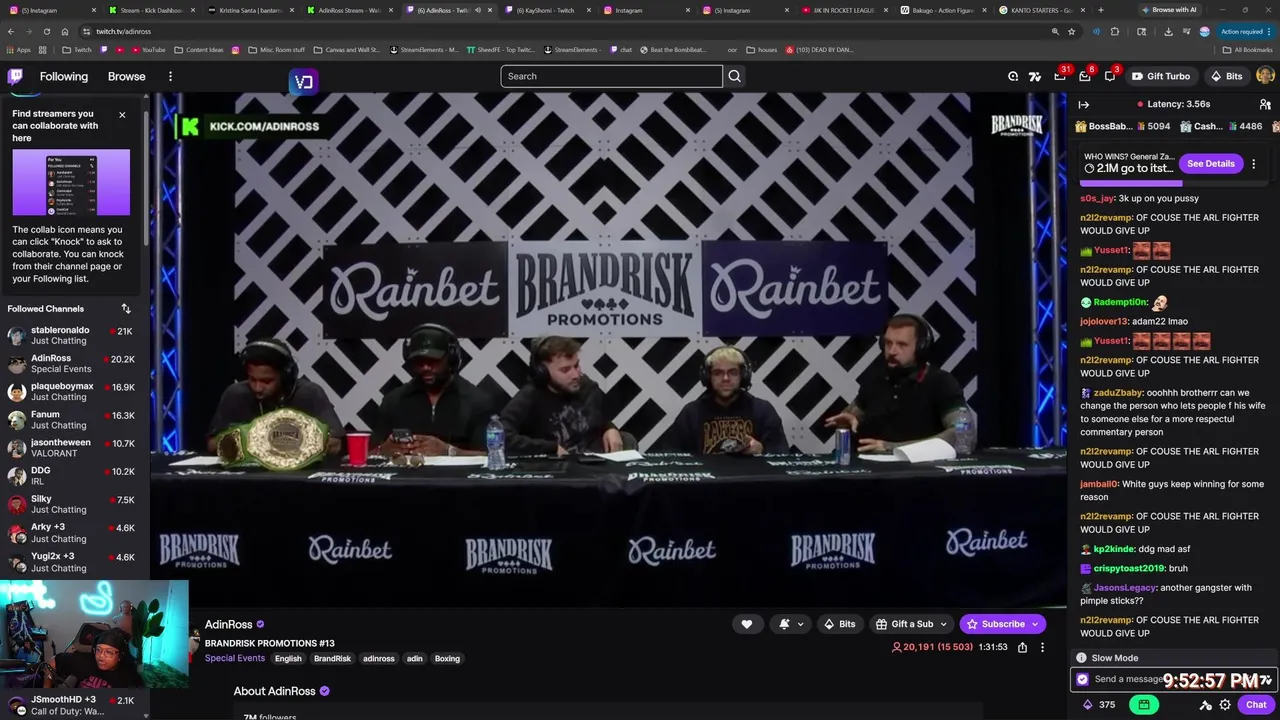Open prediction card three-dot options
This screenshot has width=1280, height=720.
click(1253, 163)
